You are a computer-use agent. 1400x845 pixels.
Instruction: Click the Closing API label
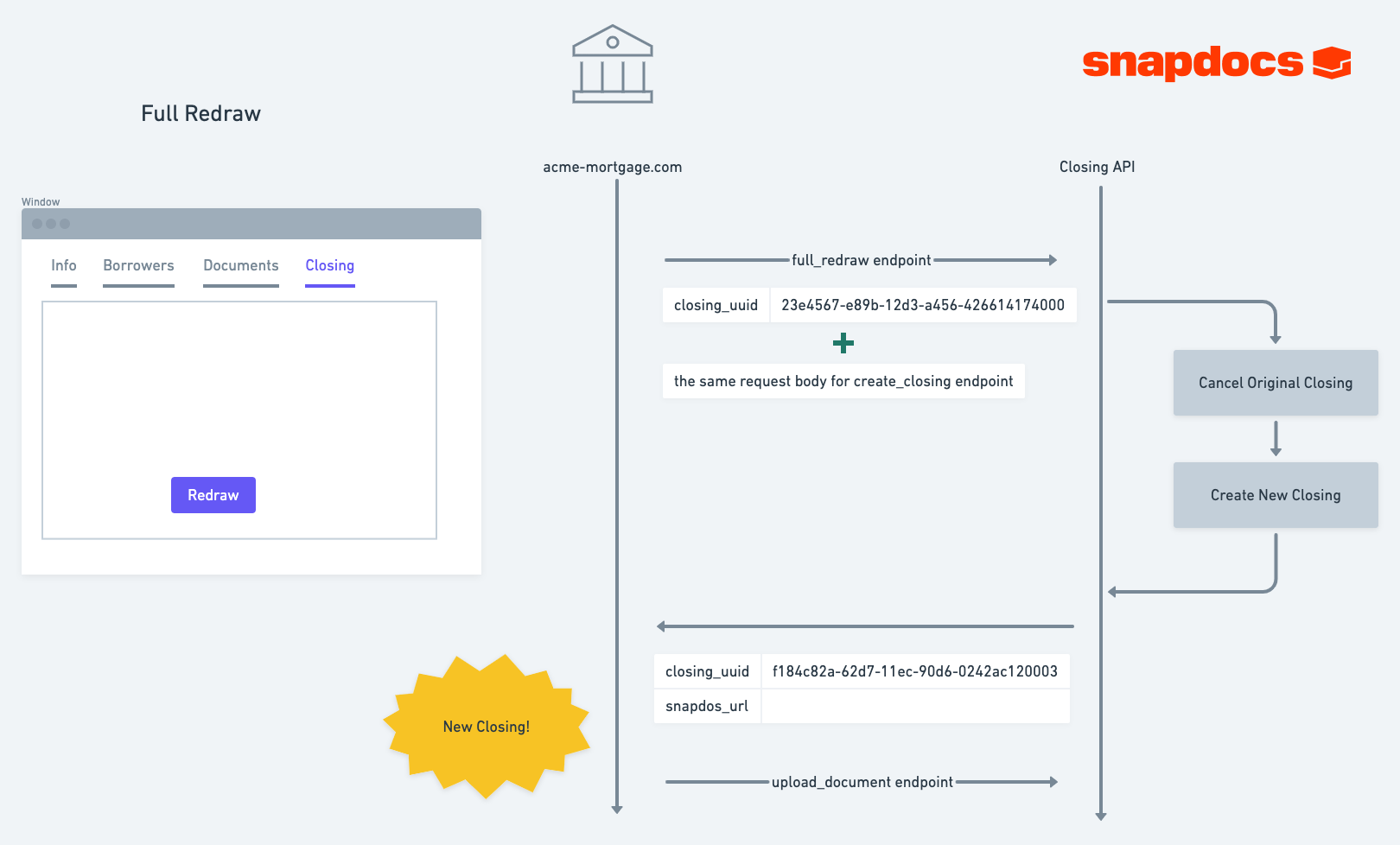(x=1098, y=167)
